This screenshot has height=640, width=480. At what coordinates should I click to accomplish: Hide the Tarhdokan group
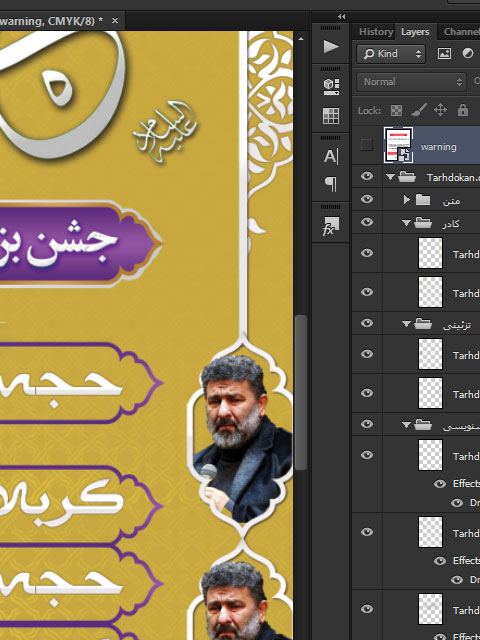(367, 176)
